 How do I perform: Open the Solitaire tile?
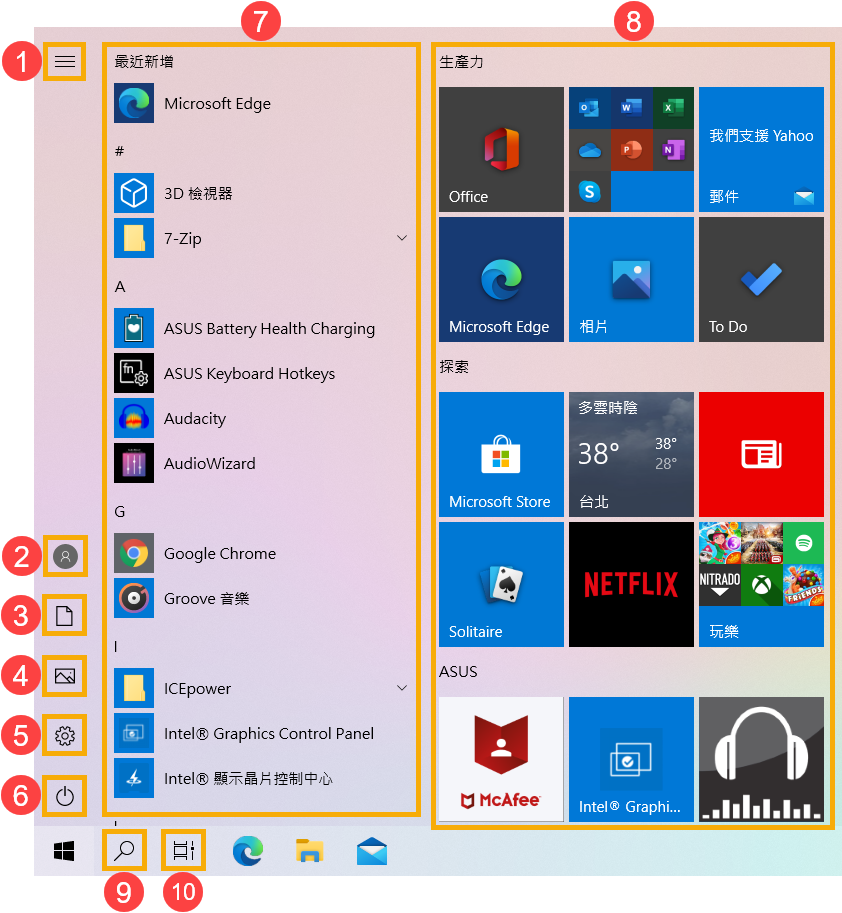501,584
